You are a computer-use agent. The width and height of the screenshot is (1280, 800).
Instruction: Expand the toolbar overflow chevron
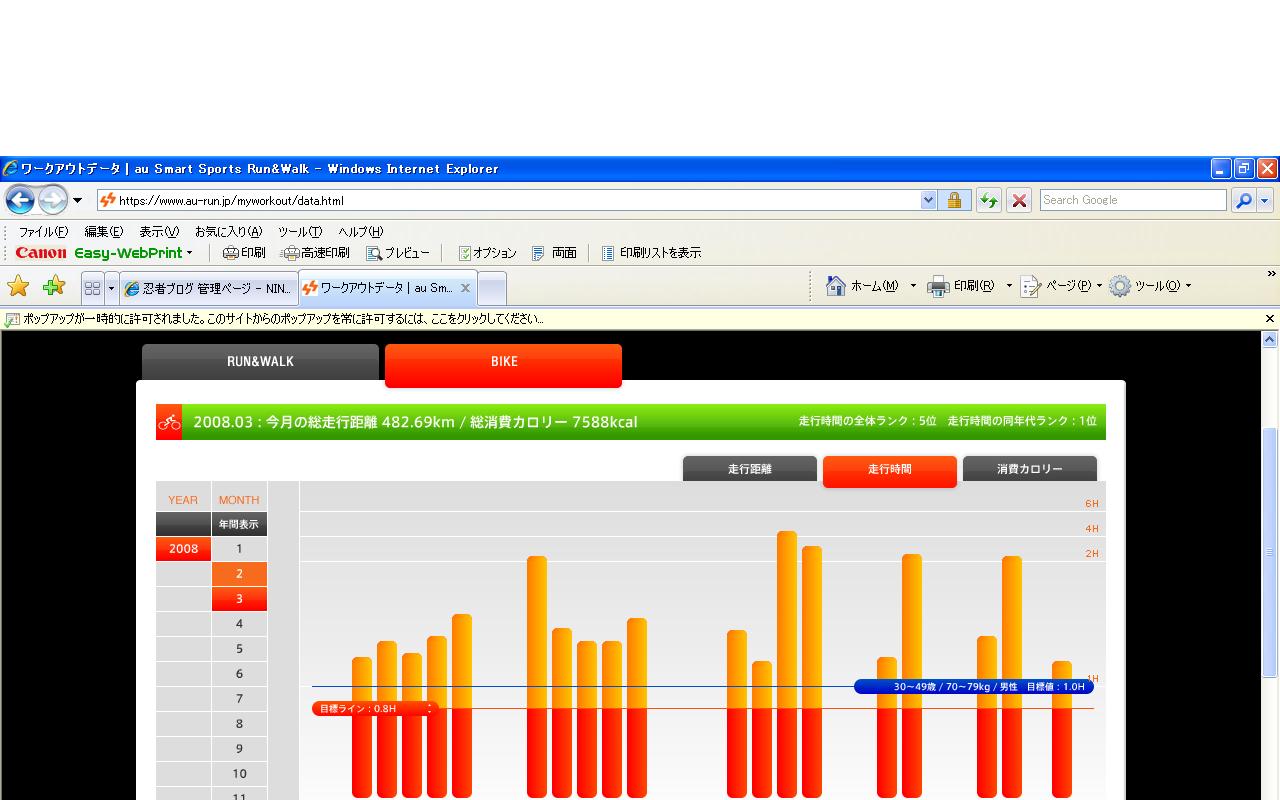click(x=1271, y=273)
